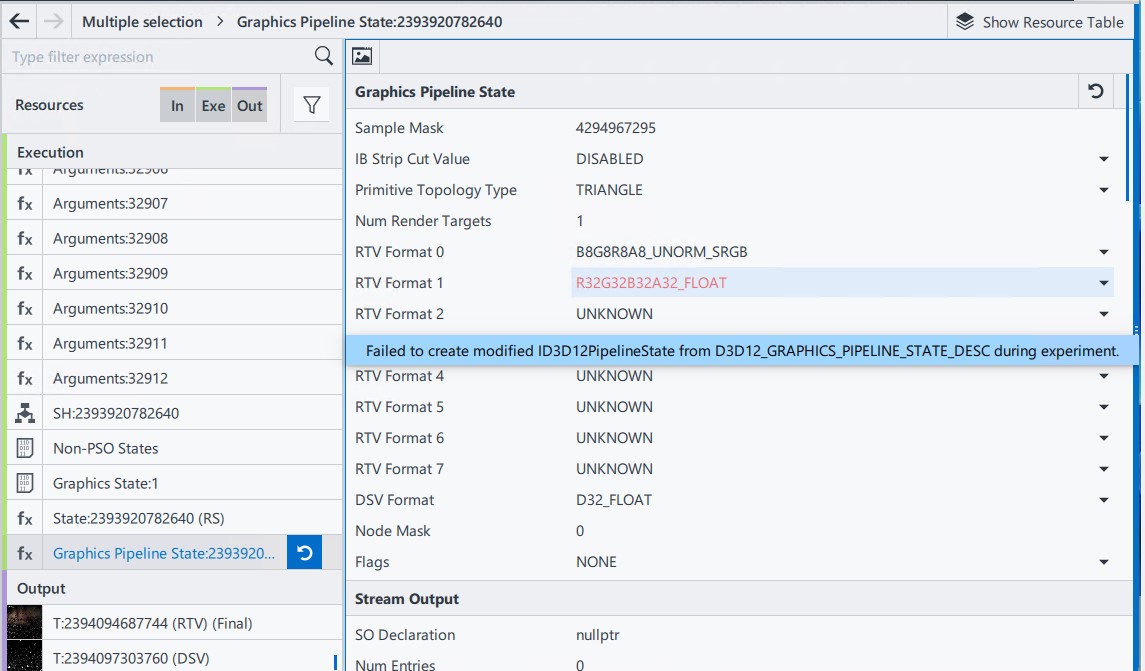Click the back navigation arrow
The width and height of the screenshot is (1145, 671).
point(19,21)
